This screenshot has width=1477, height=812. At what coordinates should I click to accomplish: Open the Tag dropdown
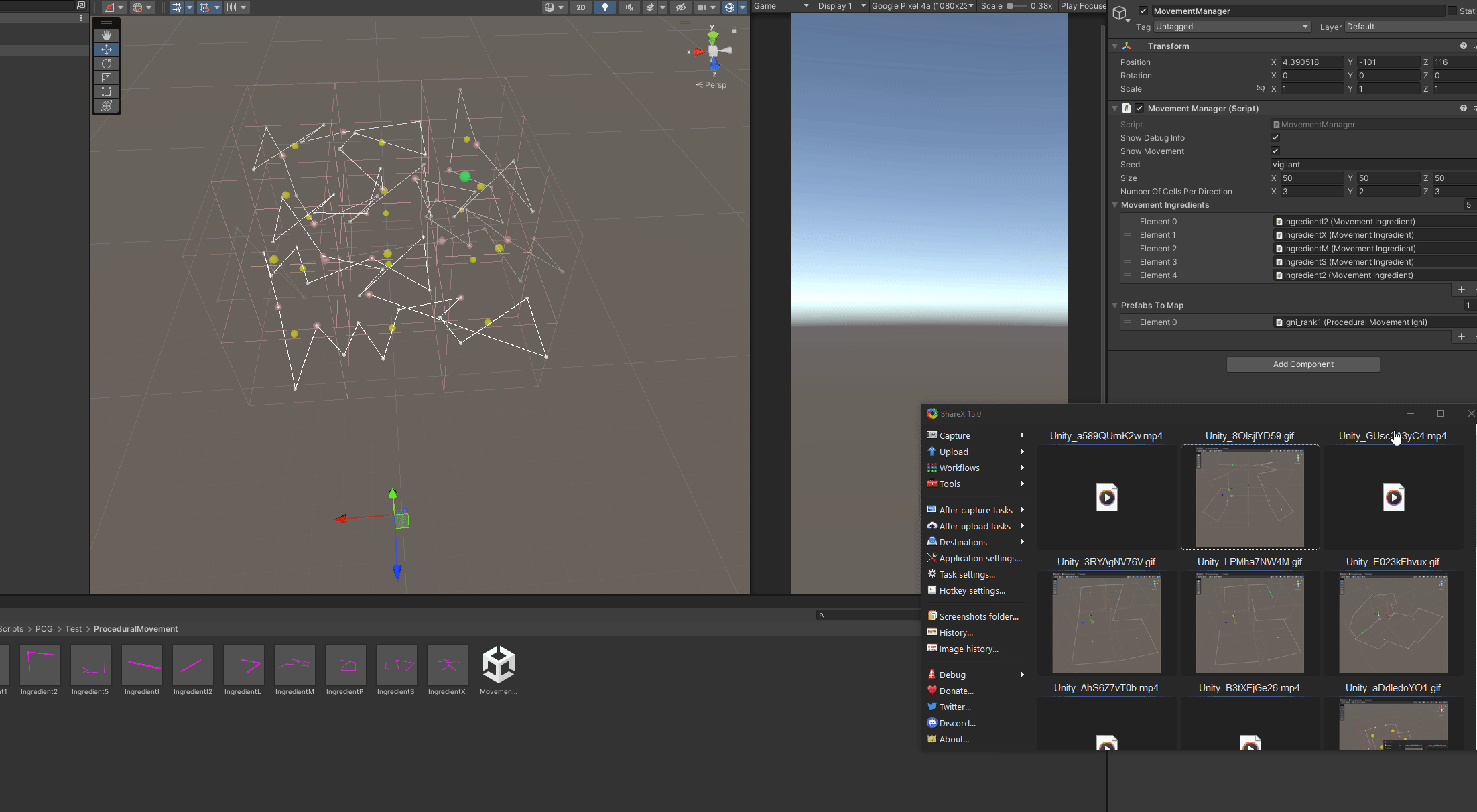click(x=1232, y=27)
